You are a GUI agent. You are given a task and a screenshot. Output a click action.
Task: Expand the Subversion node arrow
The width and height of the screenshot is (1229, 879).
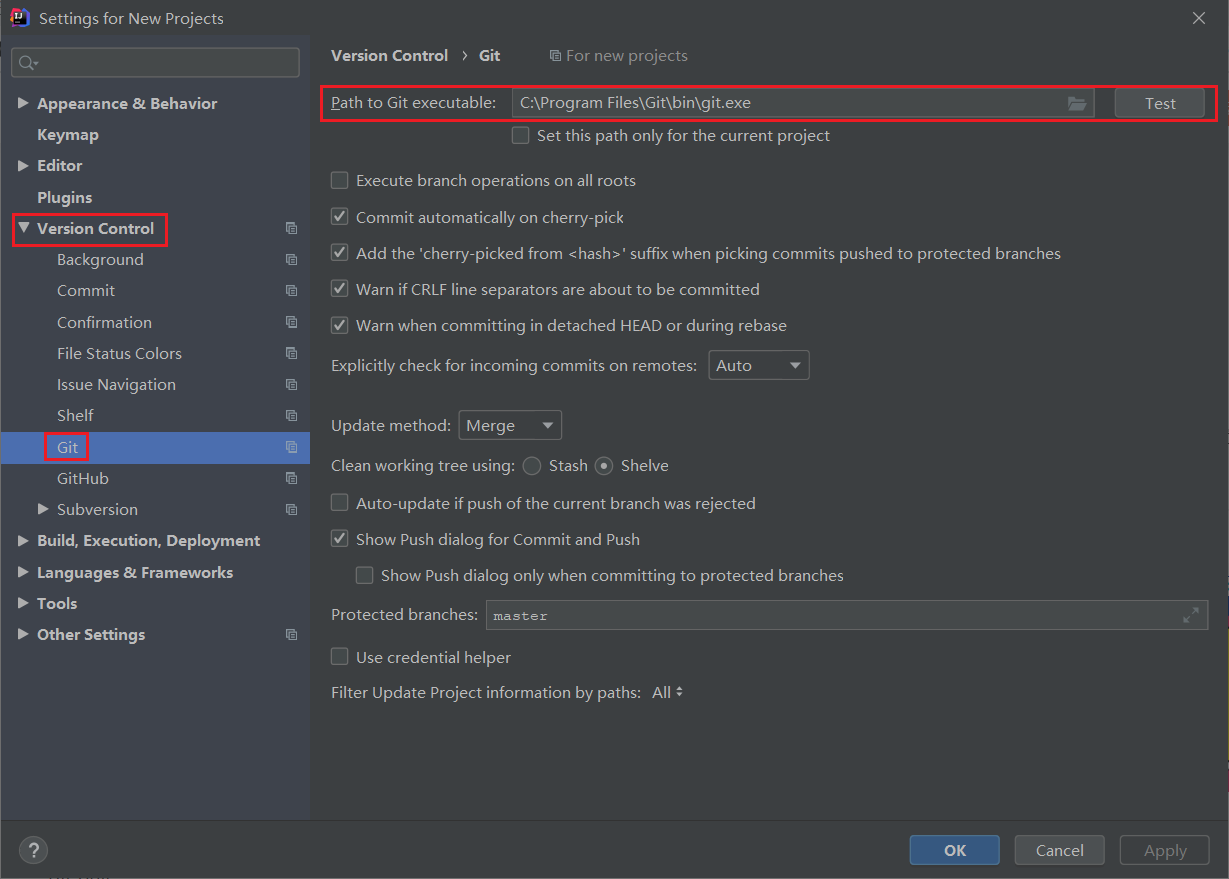tap(43, 509)
